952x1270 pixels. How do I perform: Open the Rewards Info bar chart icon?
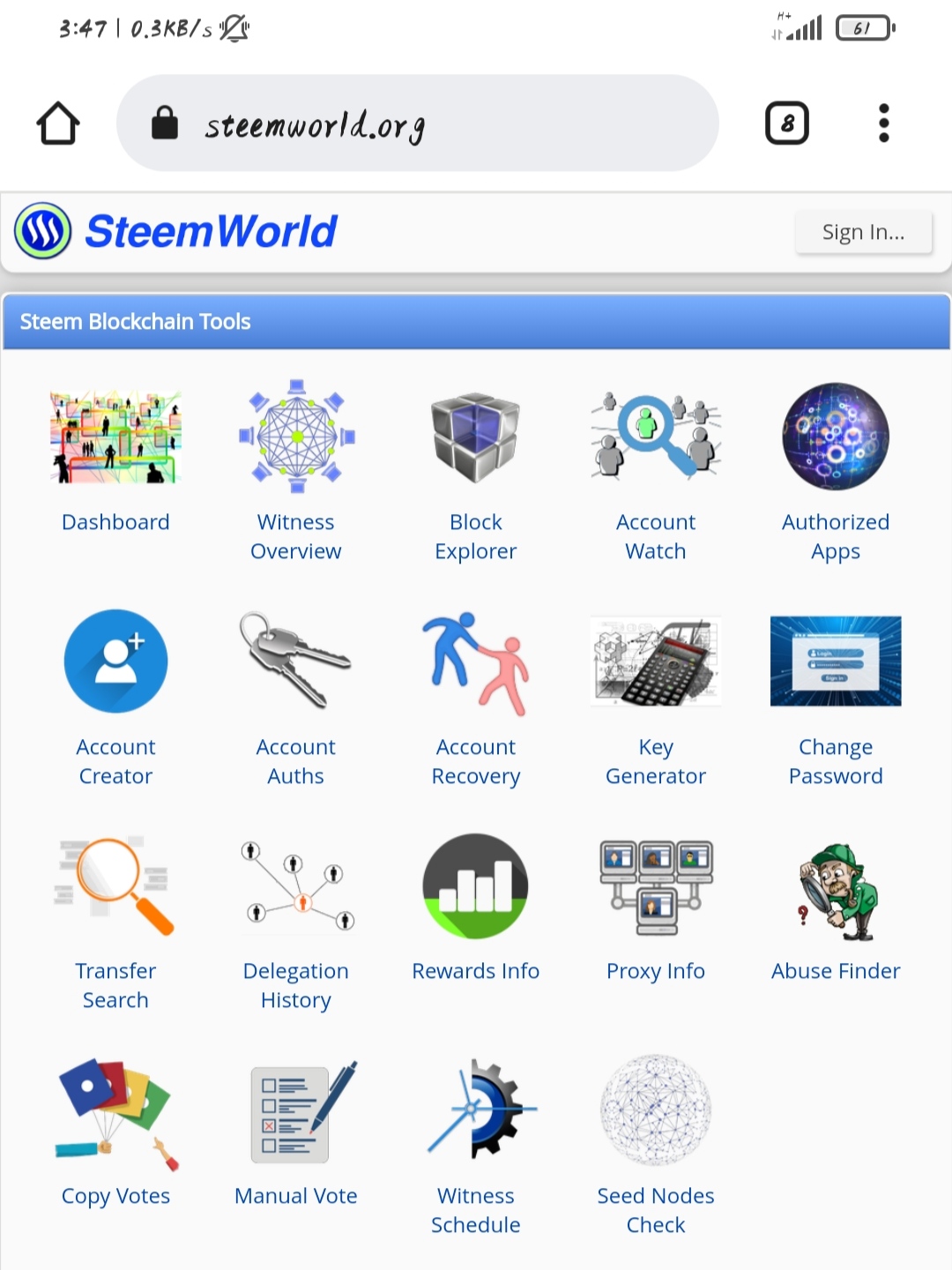pyautogui.click(x=476, y=885)
